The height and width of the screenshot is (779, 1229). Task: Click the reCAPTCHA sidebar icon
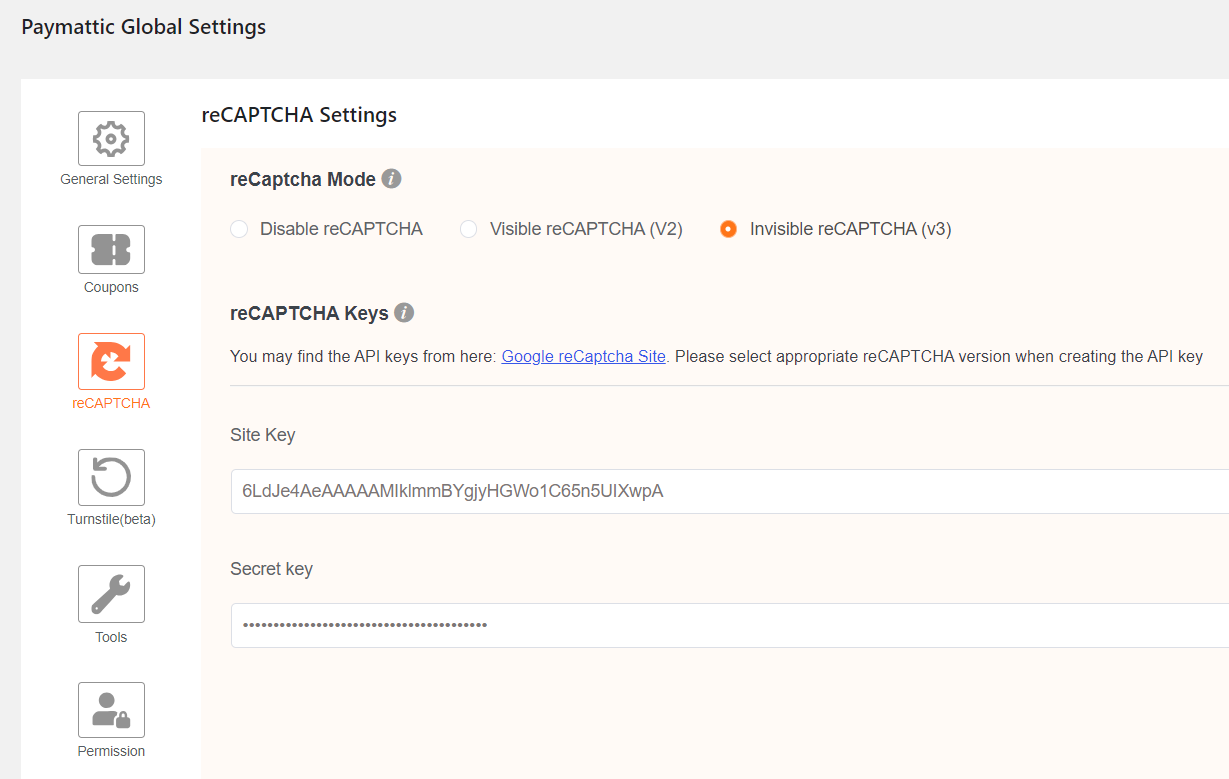pyautogui.click(x=111, y=360)
